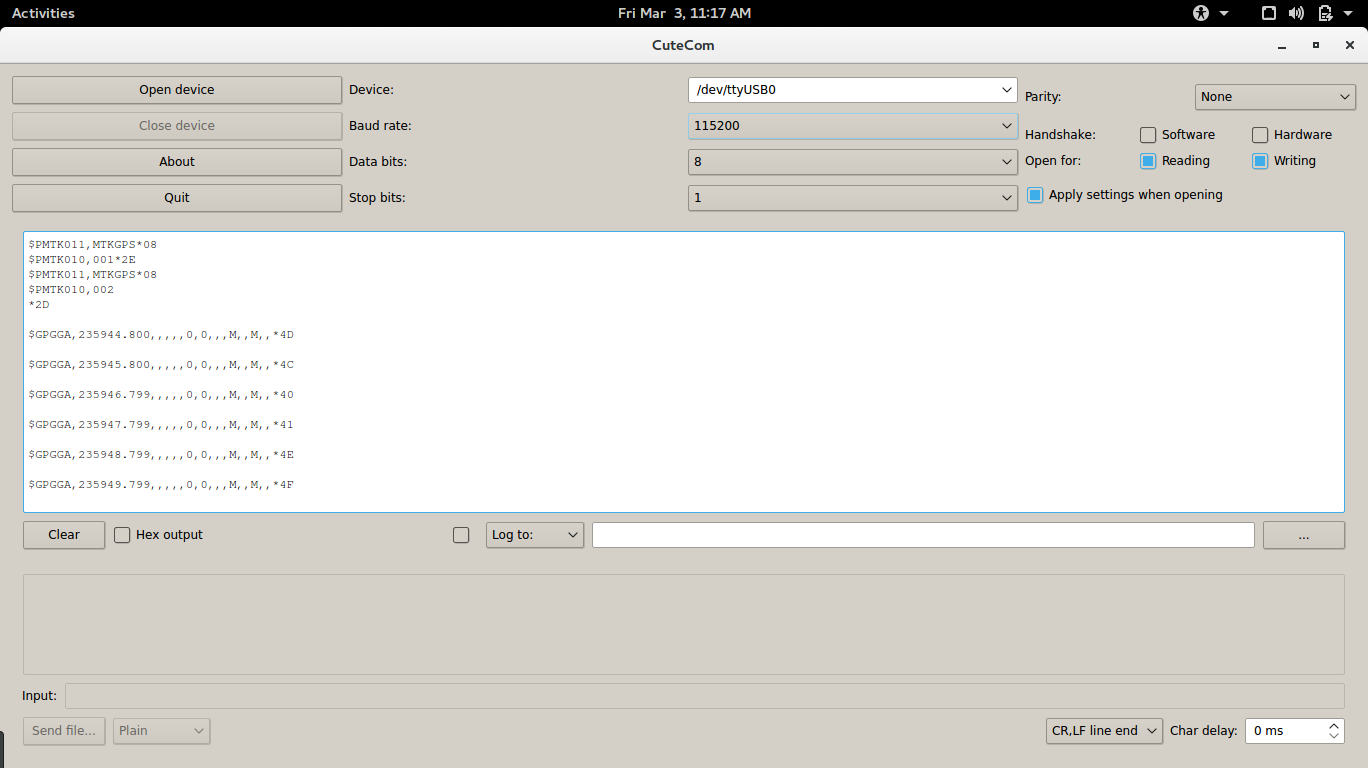Open the accessibility menu icon in top bar
Image resolution: width=1368 pixels, height=768 pixels.
tap(1201, 13)
